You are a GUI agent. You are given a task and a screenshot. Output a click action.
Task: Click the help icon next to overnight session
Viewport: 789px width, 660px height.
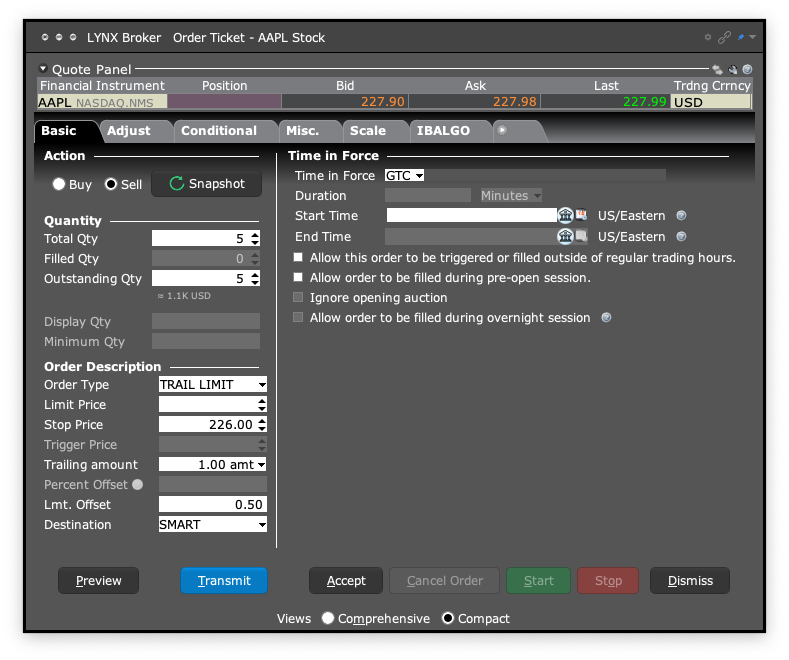pyautogui.click(x=605, y=318)
